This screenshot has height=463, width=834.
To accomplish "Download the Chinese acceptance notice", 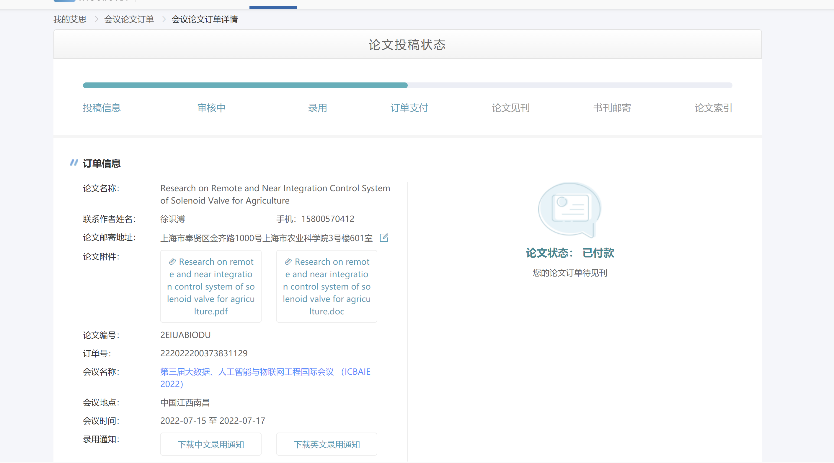I will pos(211,444).
